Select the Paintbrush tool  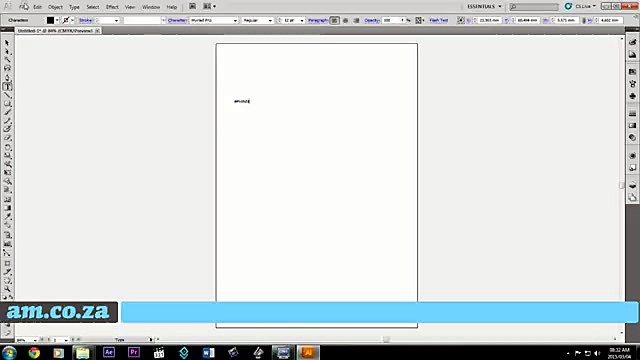pyautogui.click(x=7, y=112)
